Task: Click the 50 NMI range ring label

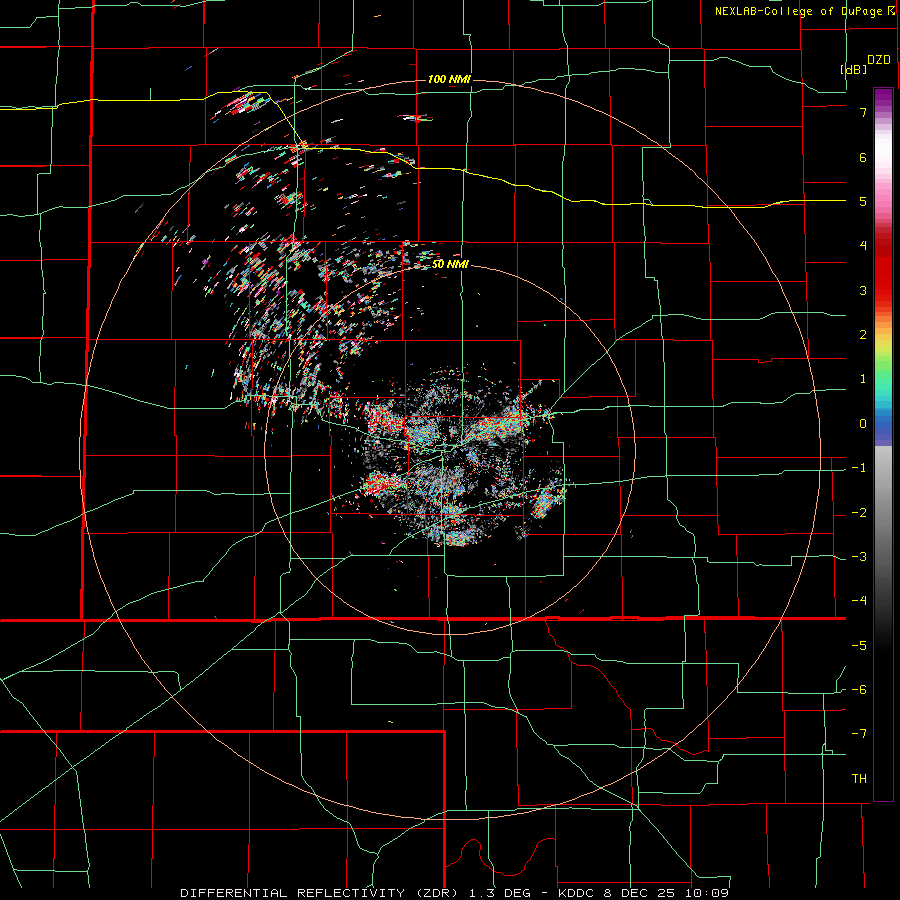Action: point(451,264)
